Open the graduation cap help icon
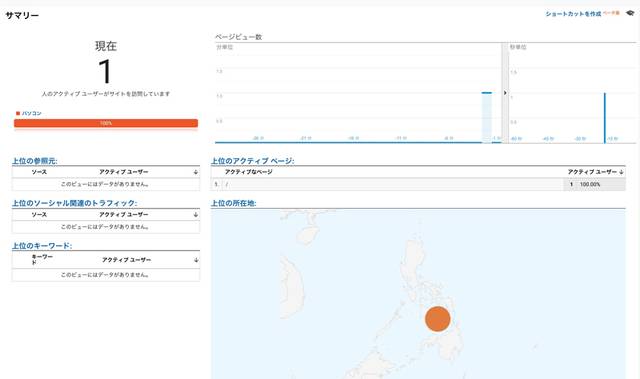 pos(630,13)
